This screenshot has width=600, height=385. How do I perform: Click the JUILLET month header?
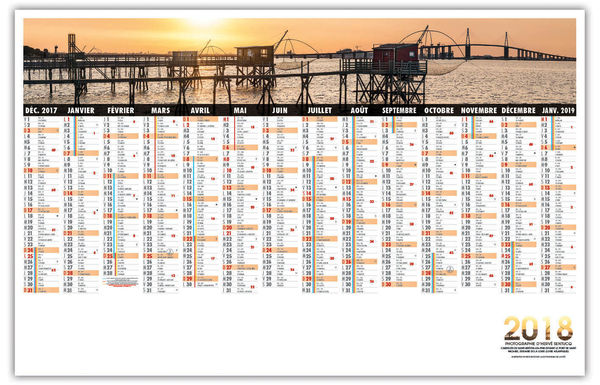320,110
